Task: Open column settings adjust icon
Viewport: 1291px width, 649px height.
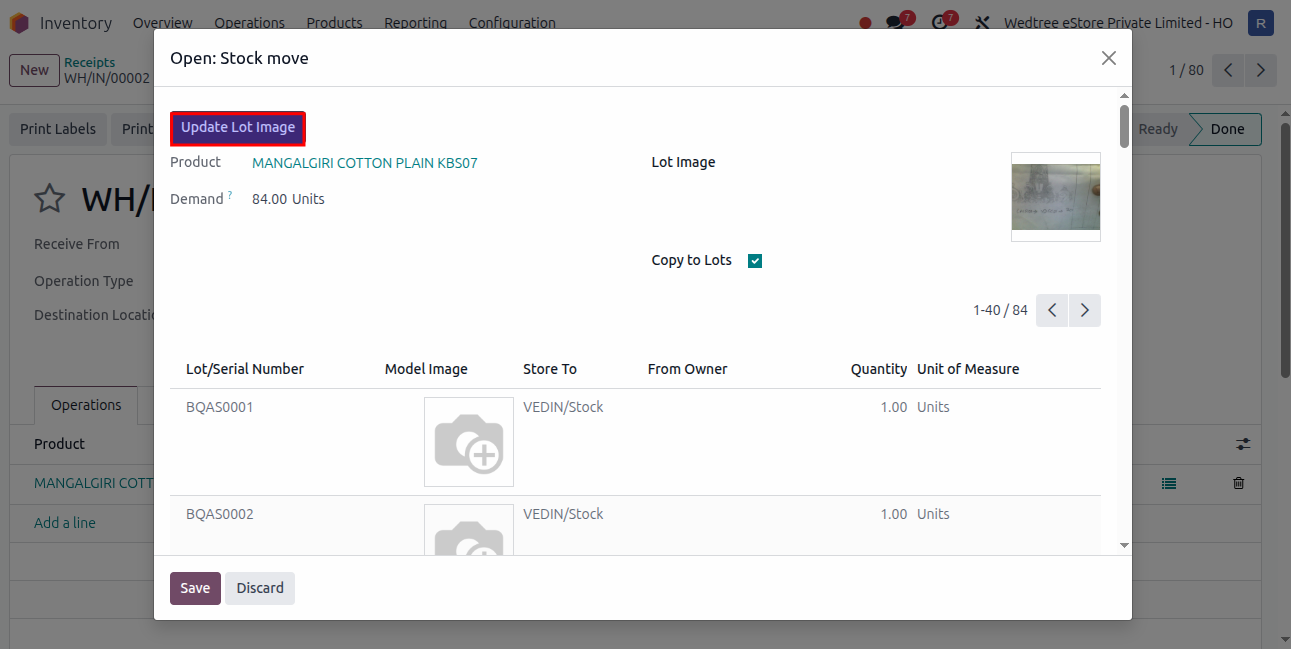Action: (x=1243, y=444)
